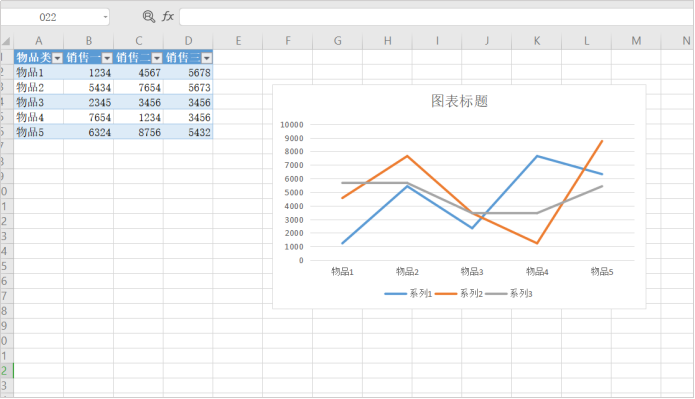The image size is (695, 399).
Task: Click the zoom magnifier icon beside fx
Action: [x=148, y=17]
